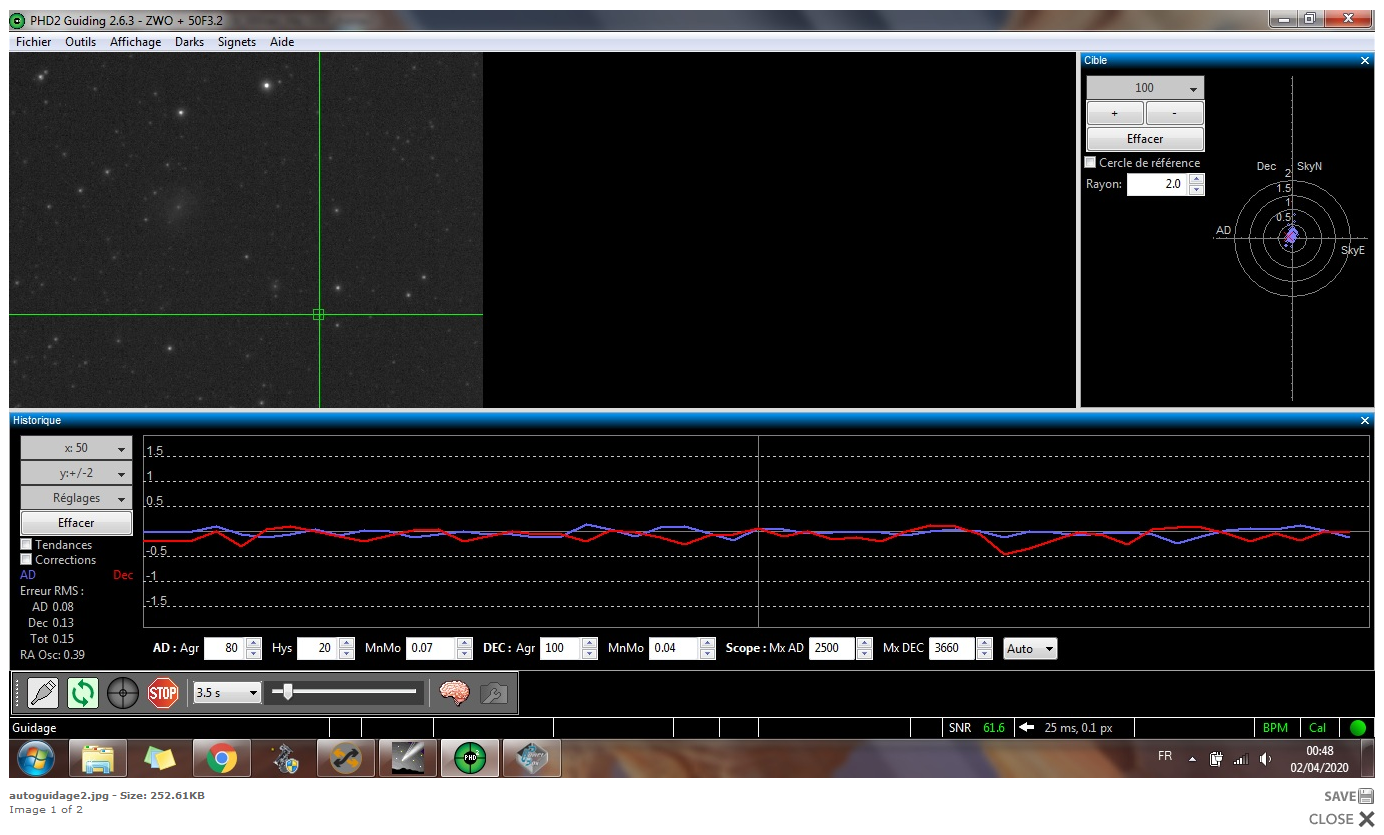Viewport: 1384px width, 835px height.
Task: Click the crosshair guide icon
Action: click(x=123, y=692)
